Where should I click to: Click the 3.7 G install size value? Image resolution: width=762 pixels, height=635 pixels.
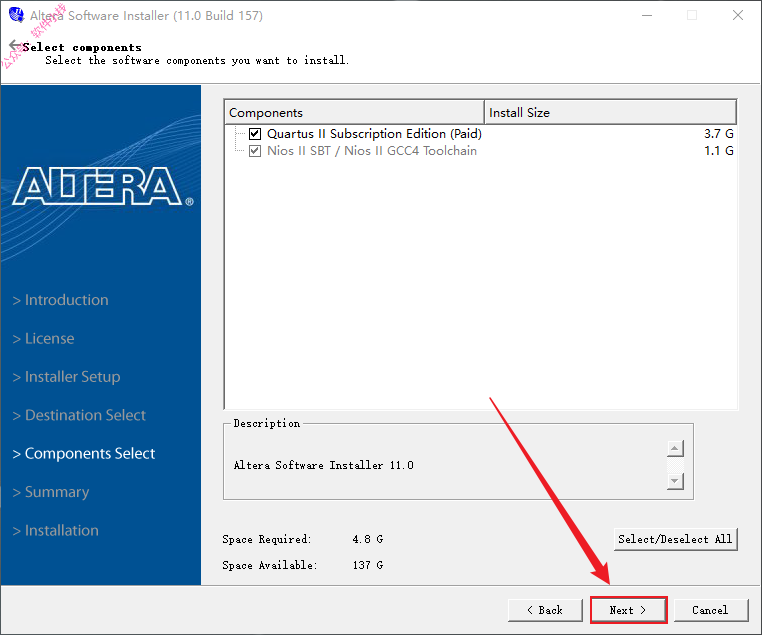click(719, 134)
